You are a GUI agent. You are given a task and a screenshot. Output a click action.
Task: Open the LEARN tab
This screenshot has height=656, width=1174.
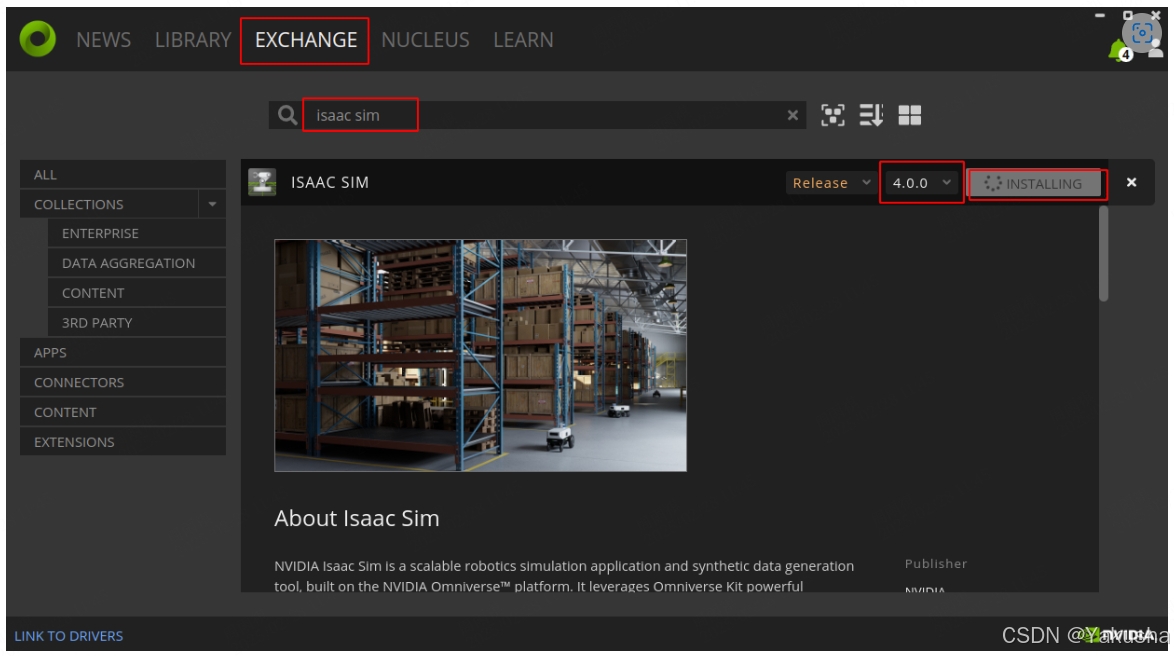coord(523,40)
